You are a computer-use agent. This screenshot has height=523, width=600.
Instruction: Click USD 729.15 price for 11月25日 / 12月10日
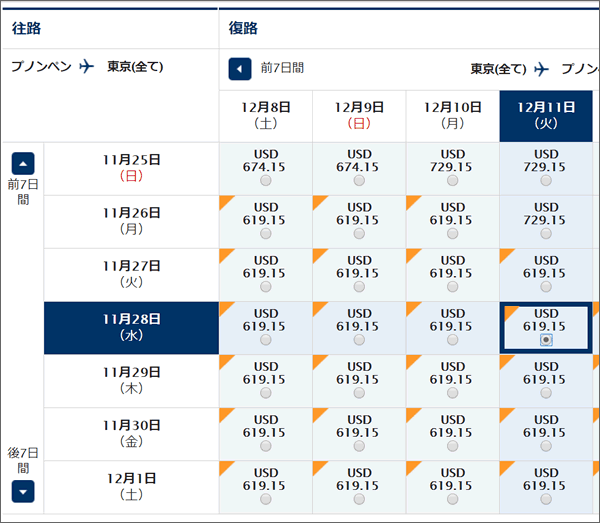[x=452, y=161]
